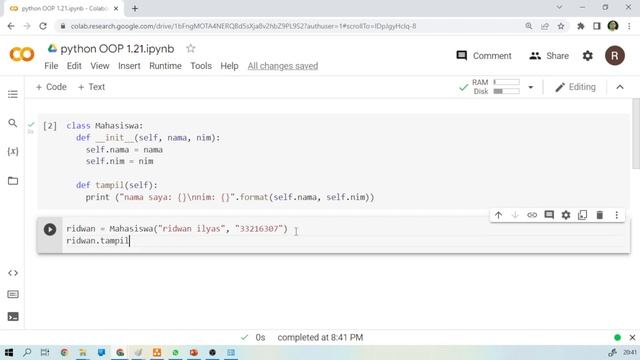The width and height of the screenshot is (640, 360).
Task: Open the Runtime menu
Action: point(165,66)
